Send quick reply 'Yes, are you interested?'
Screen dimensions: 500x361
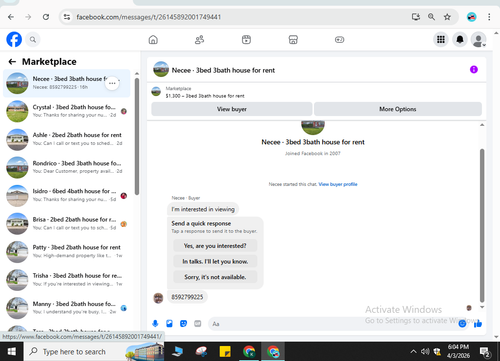[x=215, y=246]
